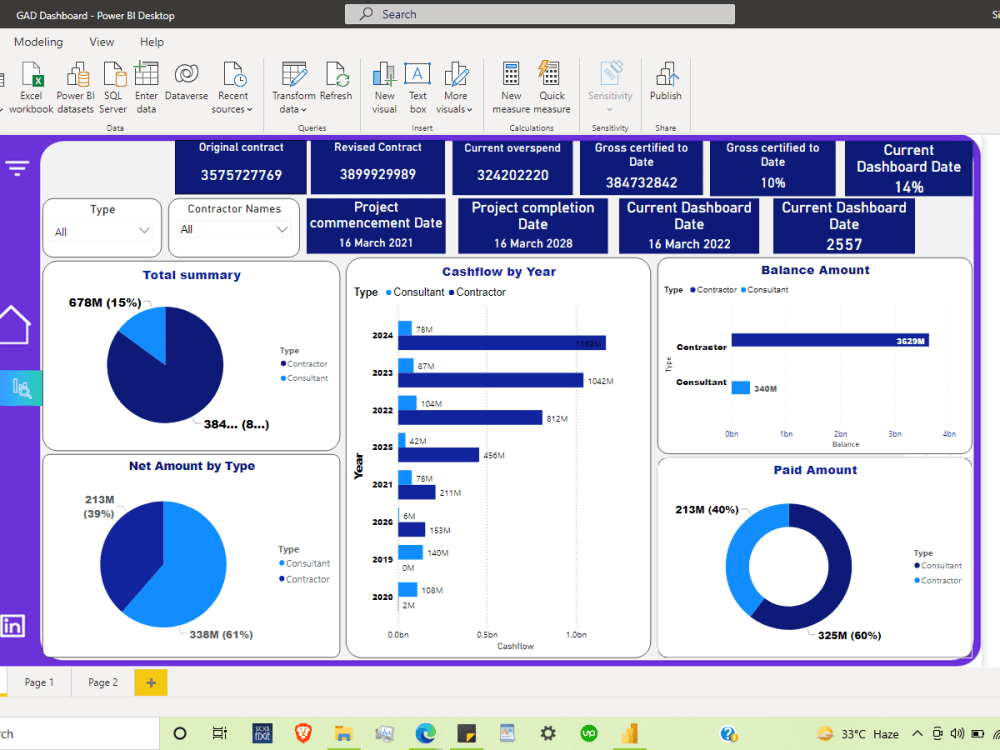Open Transform data dropdown
This screenshot has width=1000, height=750.
(293, 88)
